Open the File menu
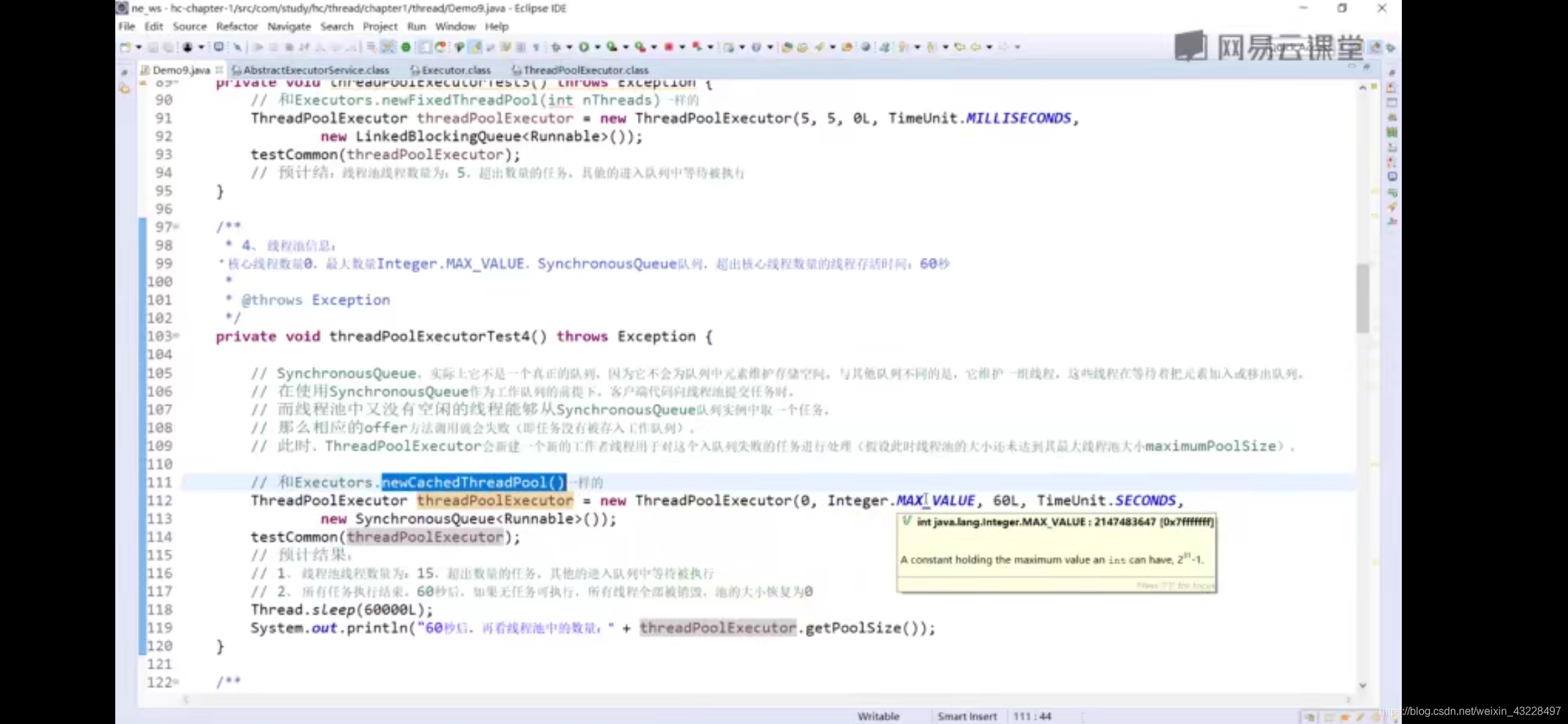This screenshot has height=724, width=1568. 127,26
